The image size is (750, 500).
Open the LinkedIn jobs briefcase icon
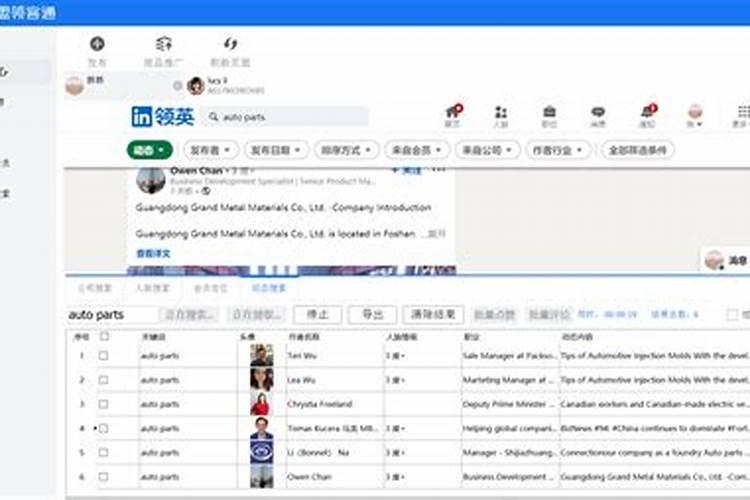click(x=549, y=112)
